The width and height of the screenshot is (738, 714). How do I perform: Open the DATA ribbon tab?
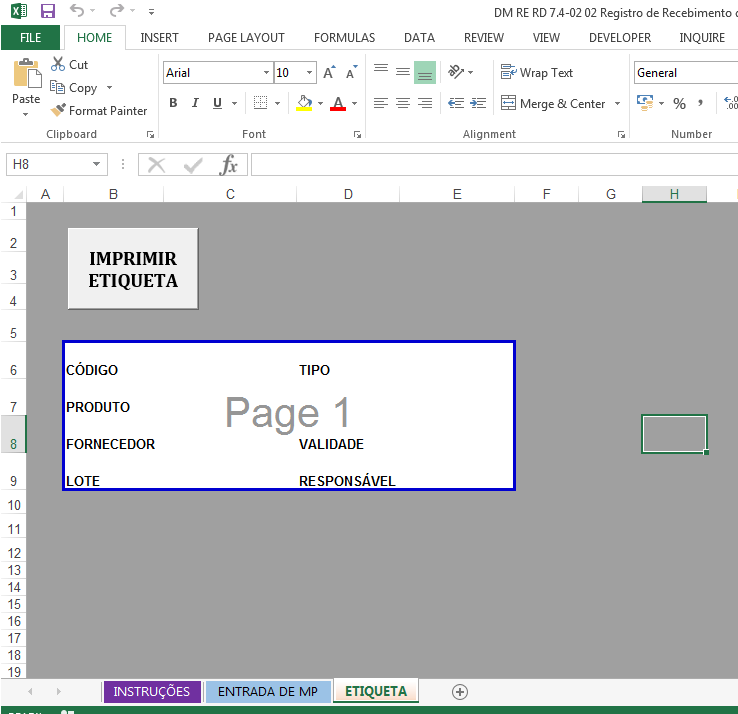[x=419, y=38]
